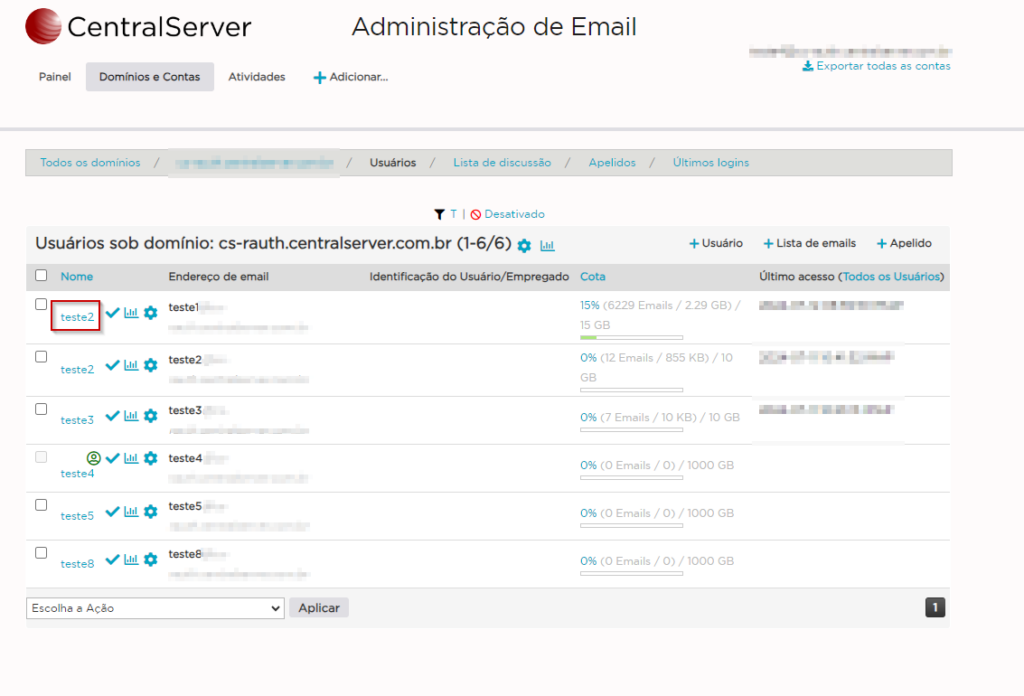Click the gear icon in teste3 row
Image resolution: width=1024 pixels, height=696 pixels.
(x=150, y=416)
